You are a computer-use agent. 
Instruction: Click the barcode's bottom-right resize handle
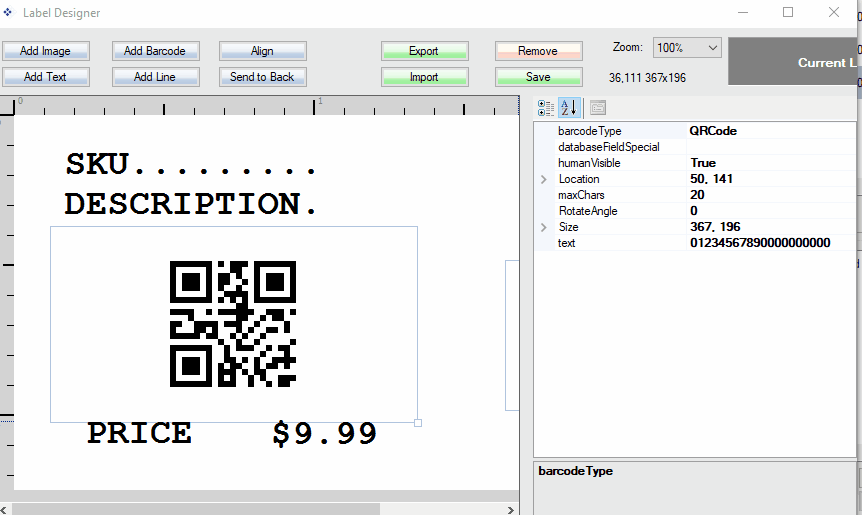click(418, 423)
